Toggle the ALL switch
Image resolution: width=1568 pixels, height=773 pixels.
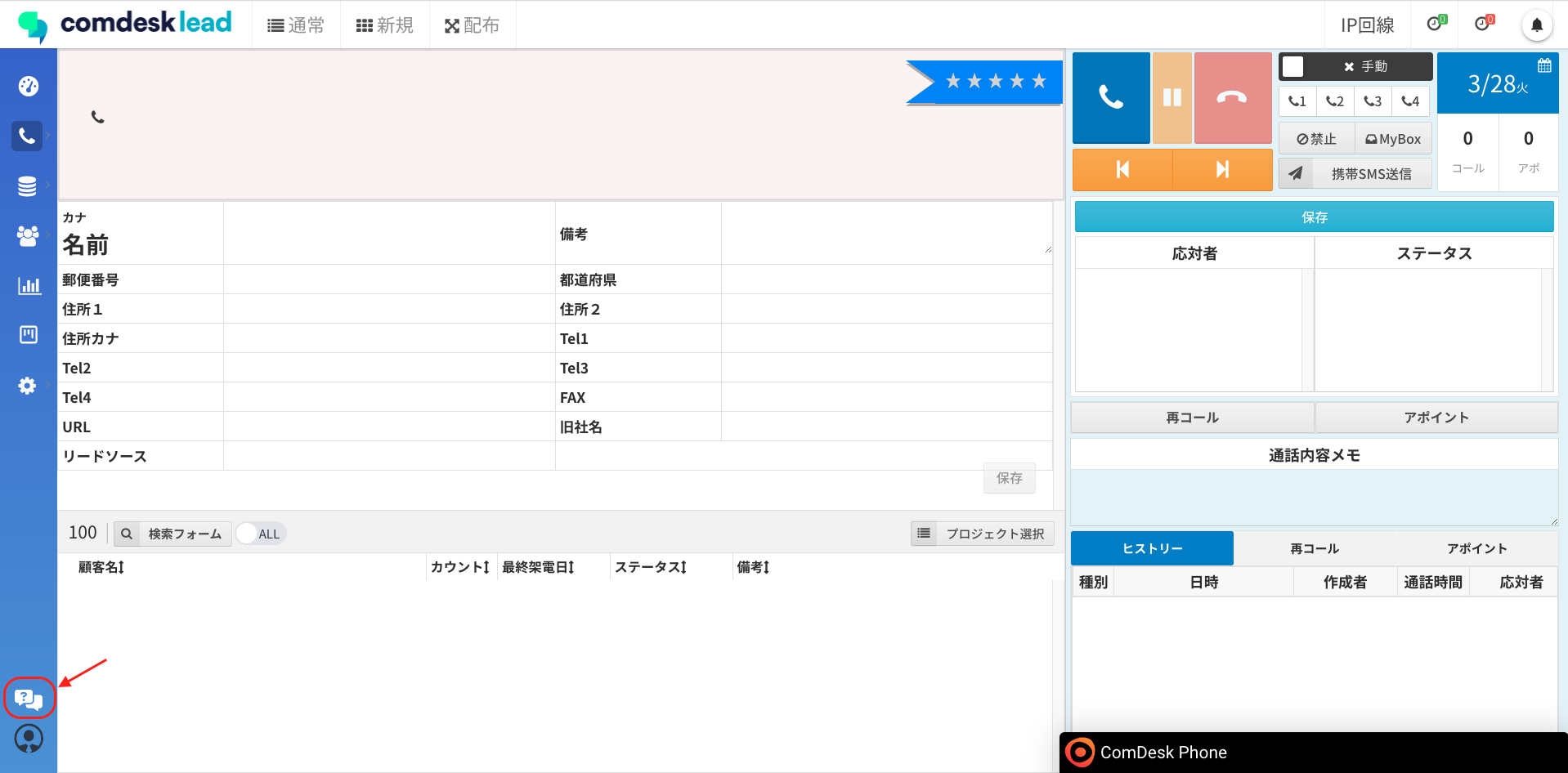[260, 534]
